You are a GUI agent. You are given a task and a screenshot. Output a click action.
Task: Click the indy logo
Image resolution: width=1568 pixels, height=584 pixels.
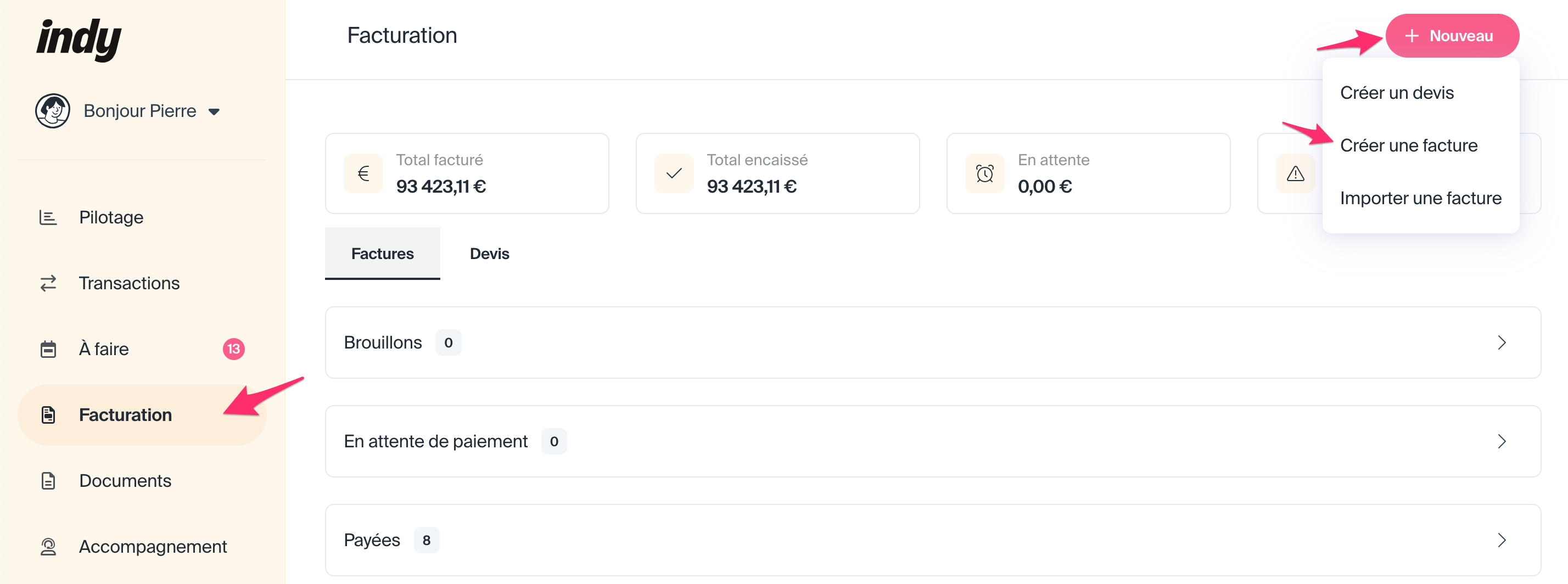point(79,39)
